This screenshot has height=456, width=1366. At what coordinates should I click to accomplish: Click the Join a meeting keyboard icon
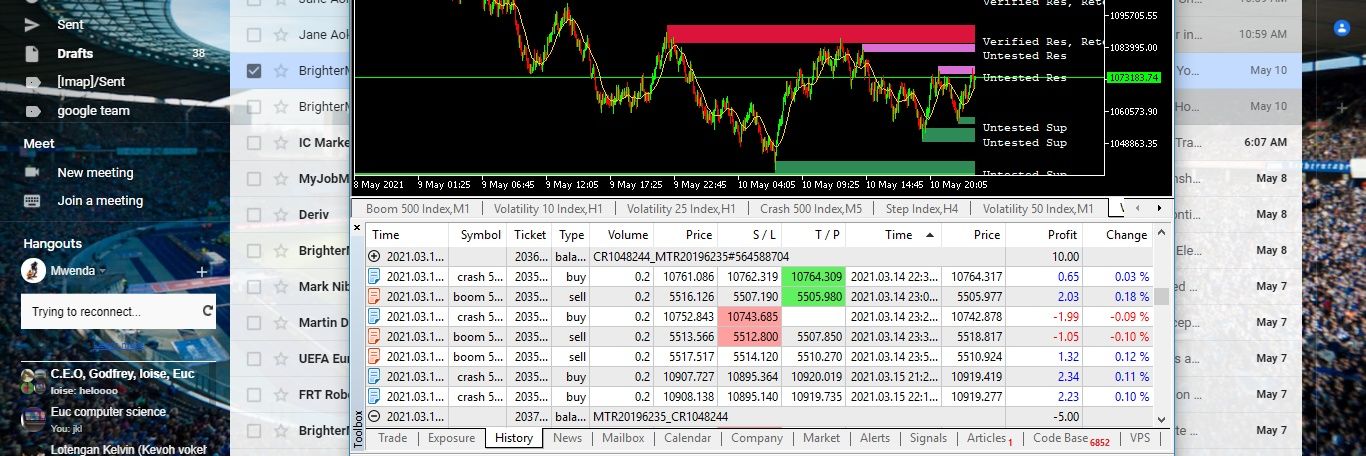(x=32, y=200)
